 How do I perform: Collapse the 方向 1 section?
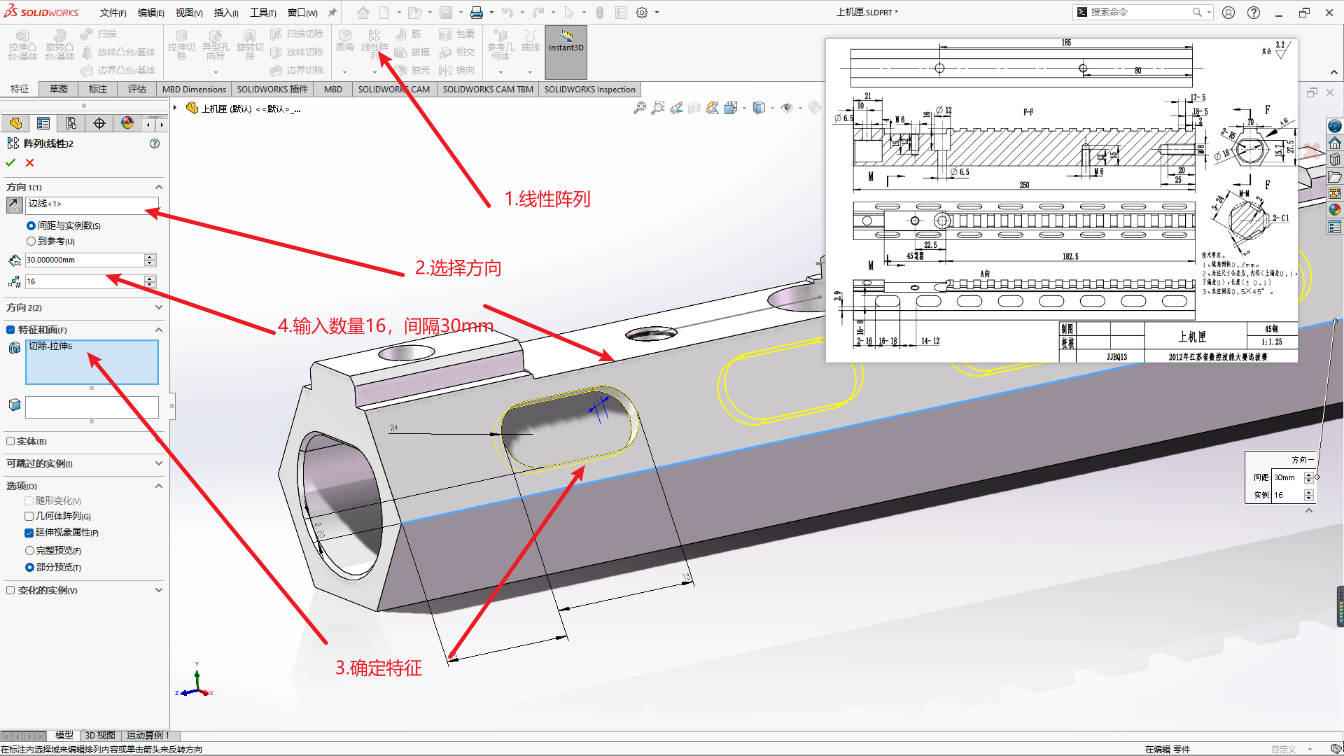[x=158, y=187]
